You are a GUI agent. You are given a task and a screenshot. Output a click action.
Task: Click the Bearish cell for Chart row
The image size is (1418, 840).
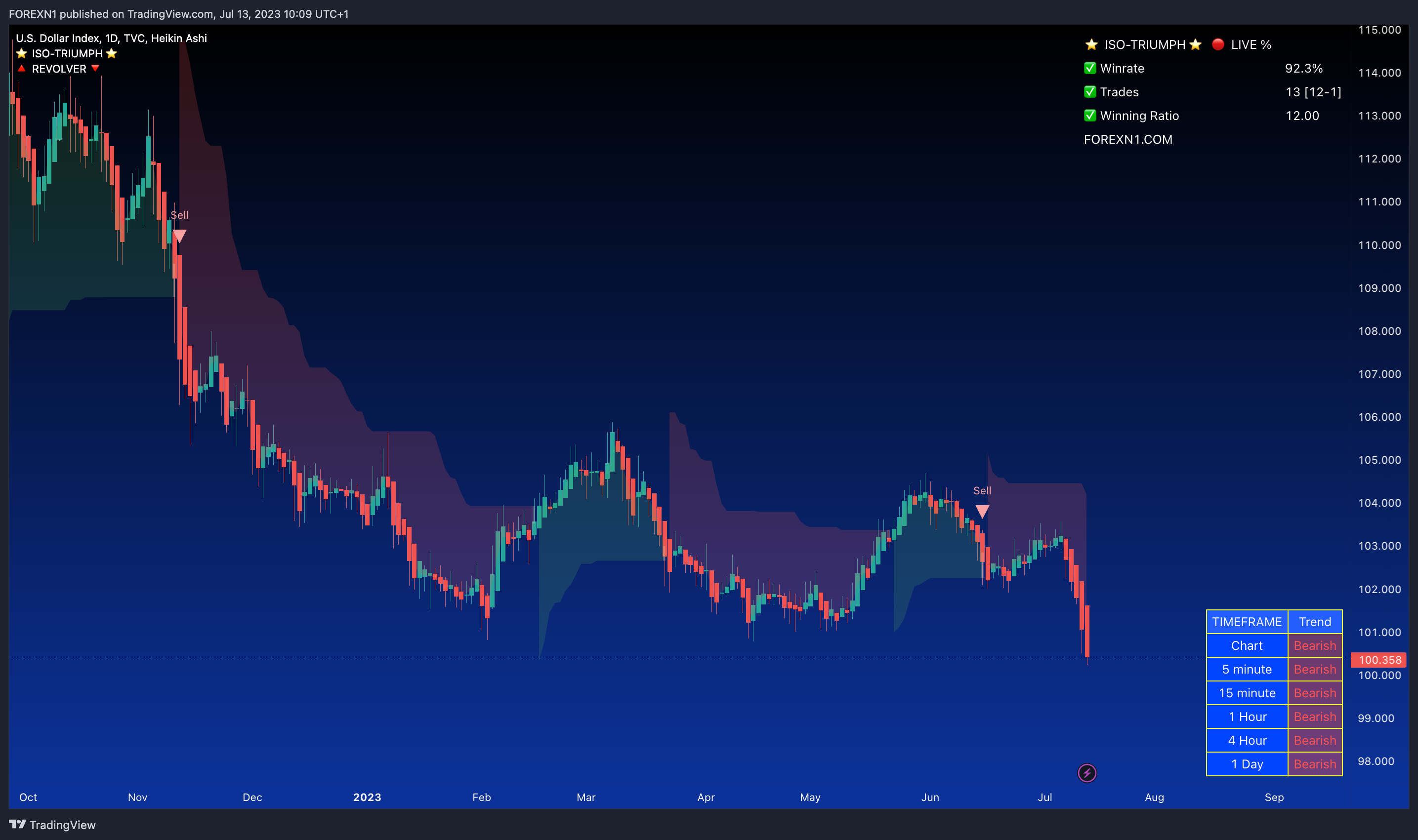click(x=1315, y=645)
